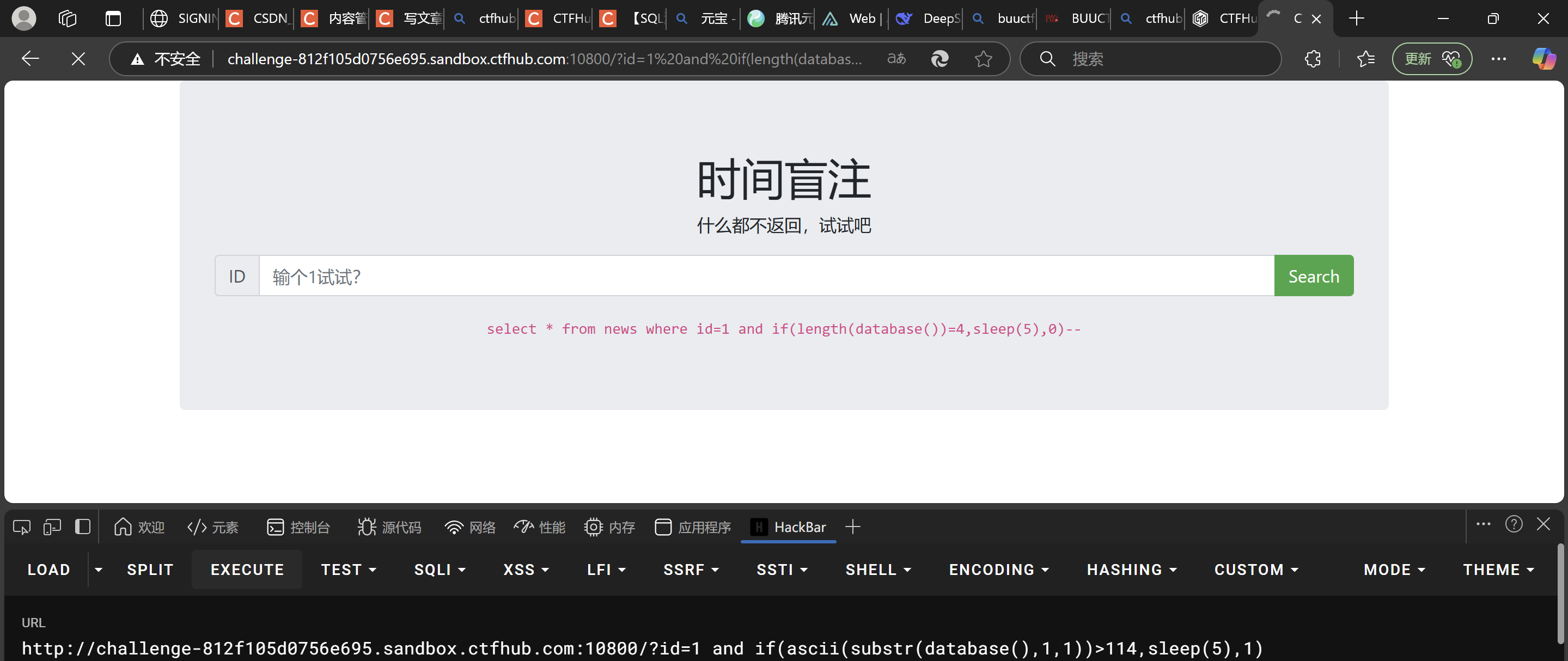Click the browser extensions puzzle icon

pyautogui.click(x=1313, y=59)
